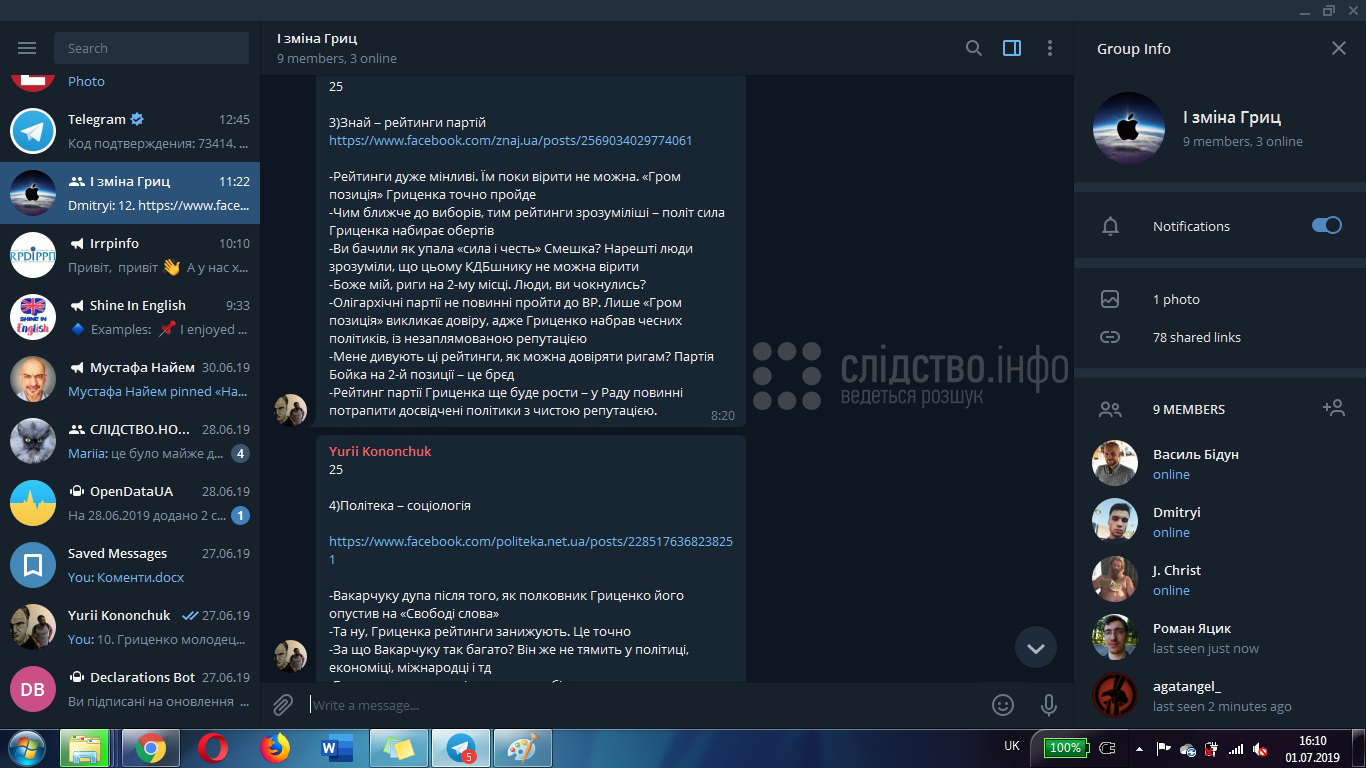The width and height of the screenshot is (1366, 768).
Task: Click the volume speaker tray icon
Action: (1262, 748)
